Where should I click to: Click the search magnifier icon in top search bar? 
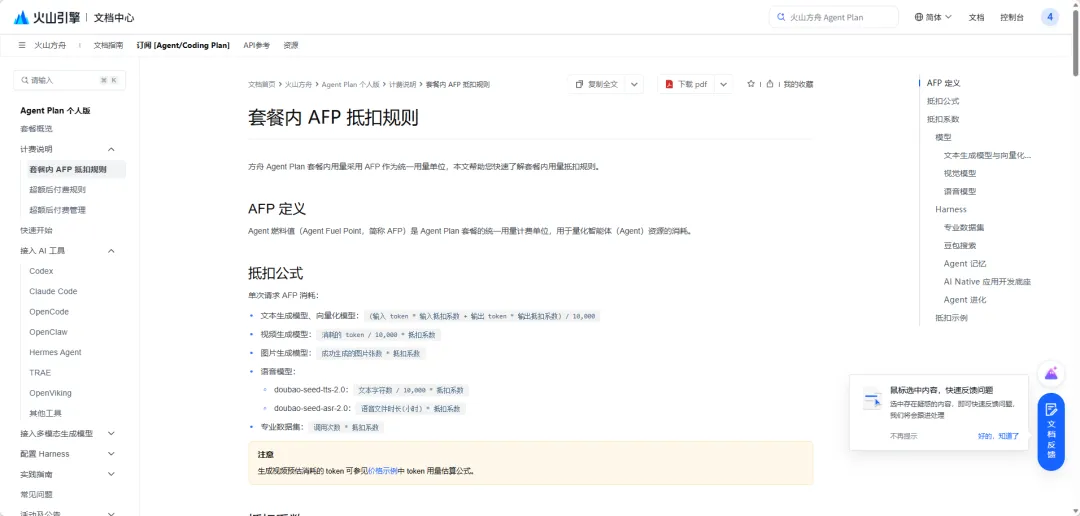781,17
